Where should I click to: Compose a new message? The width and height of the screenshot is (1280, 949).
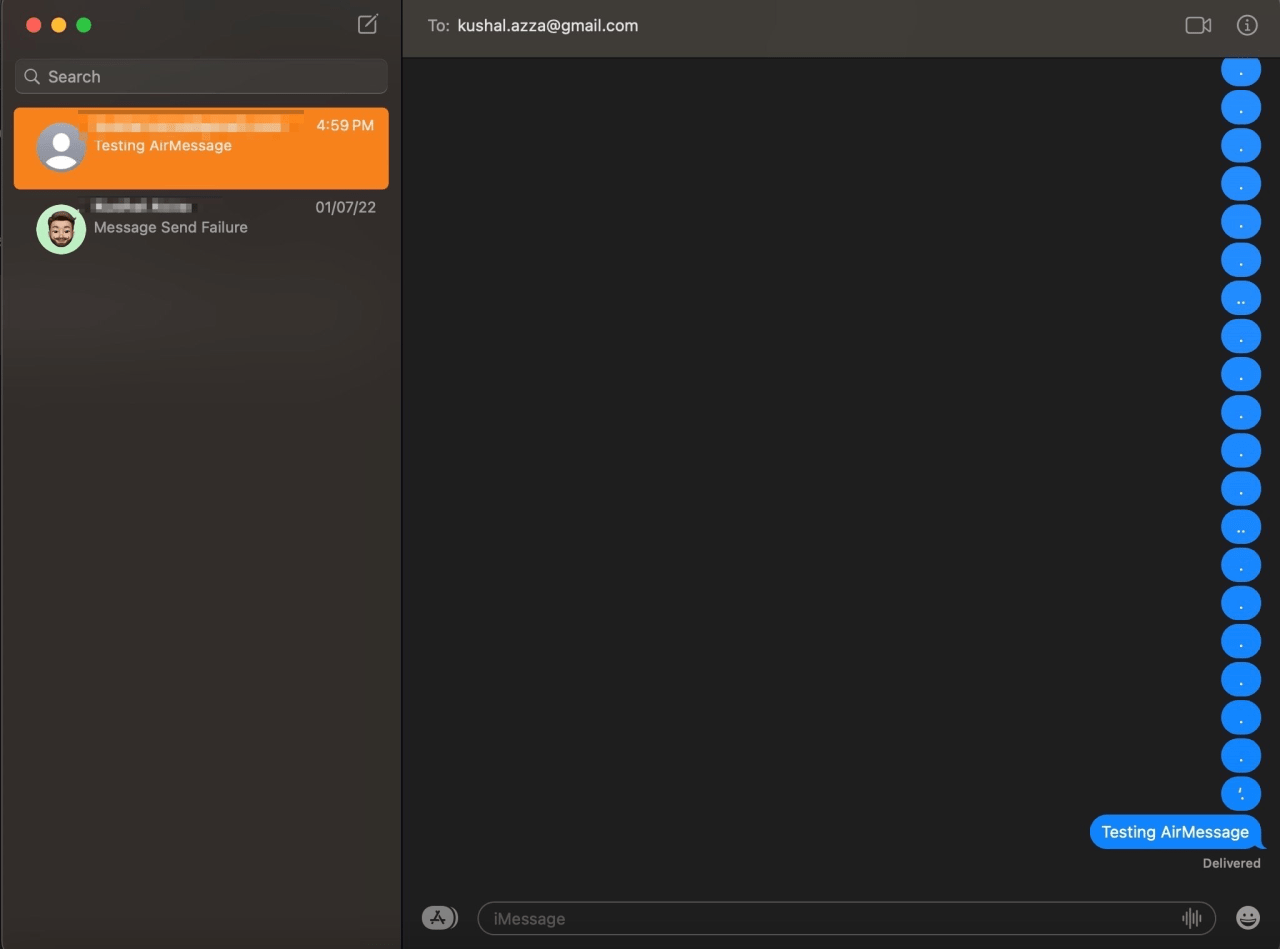click(368, 25)
